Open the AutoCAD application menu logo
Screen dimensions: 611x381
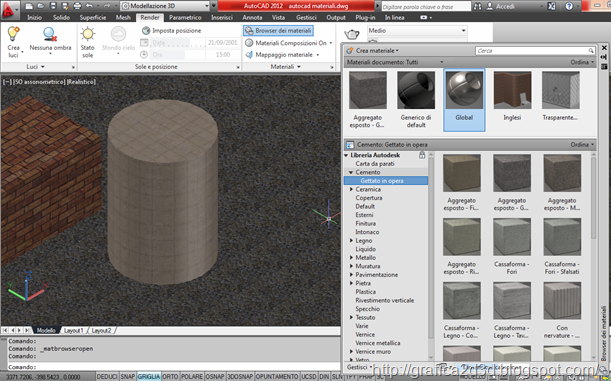pos(9,10)
